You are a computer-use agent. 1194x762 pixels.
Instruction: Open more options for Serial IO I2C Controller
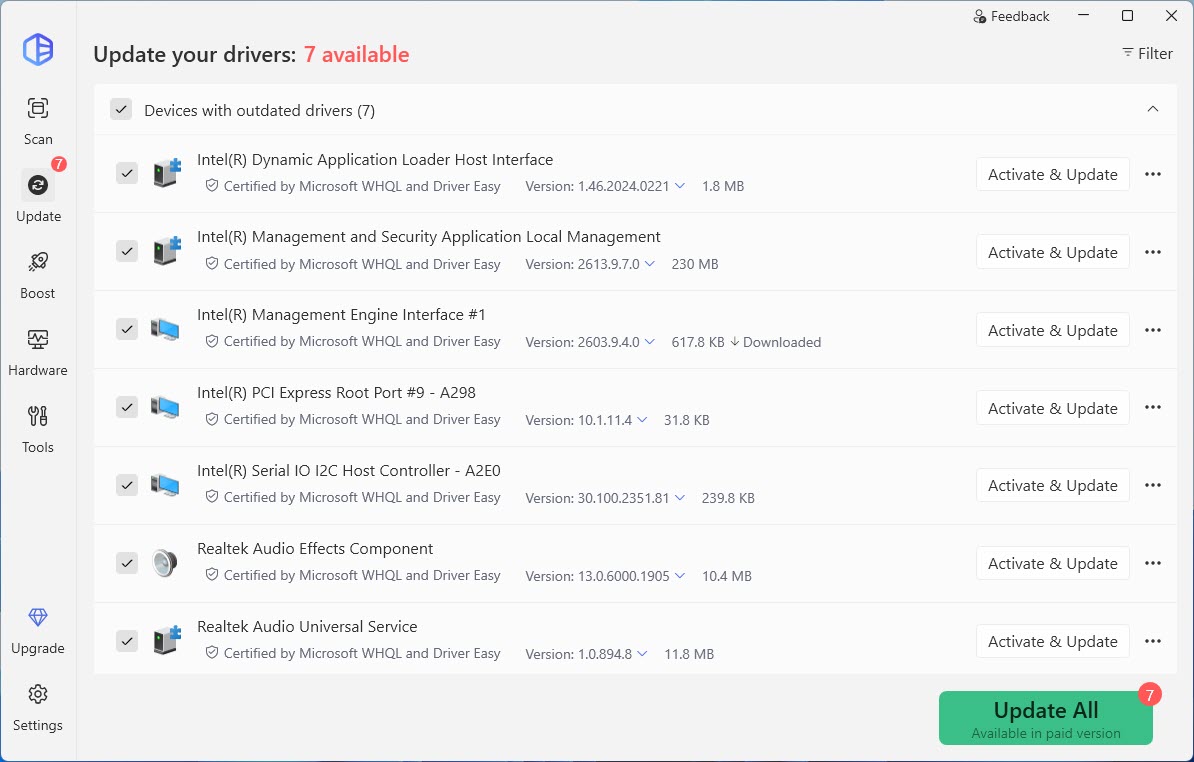(x=1153, y=486)
